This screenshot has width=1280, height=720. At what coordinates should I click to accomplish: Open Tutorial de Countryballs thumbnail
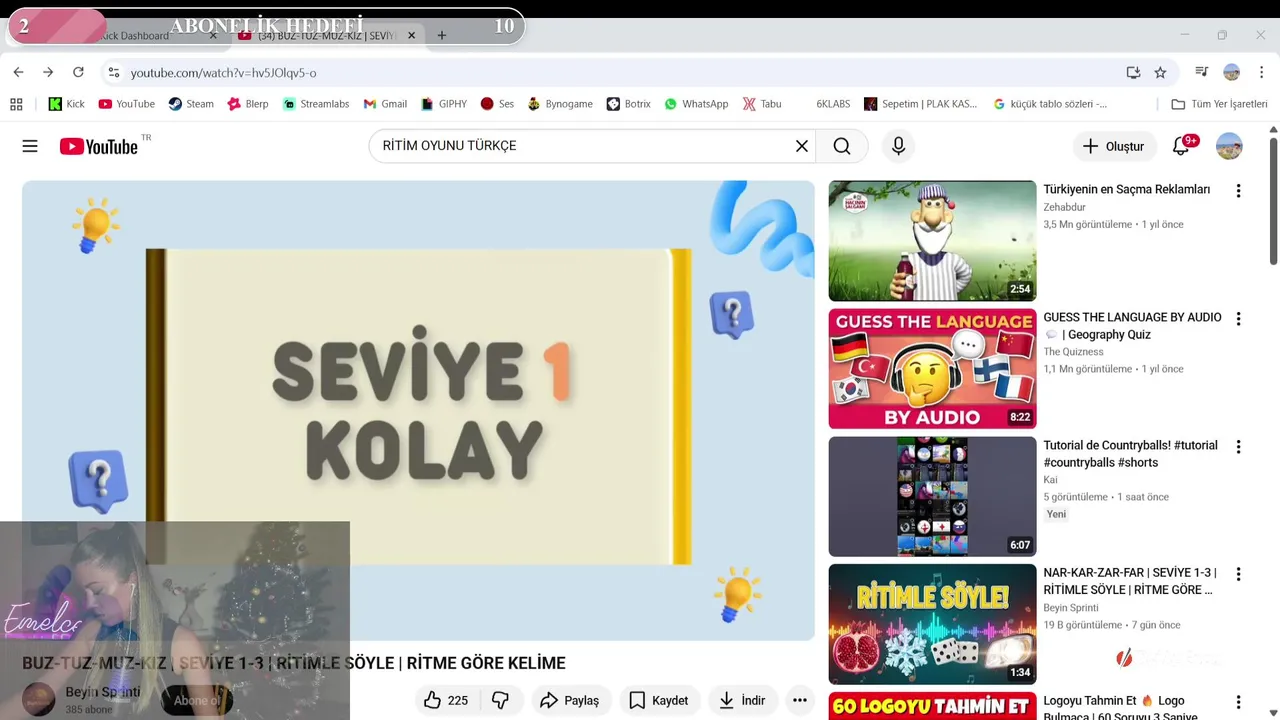(932, 496)
